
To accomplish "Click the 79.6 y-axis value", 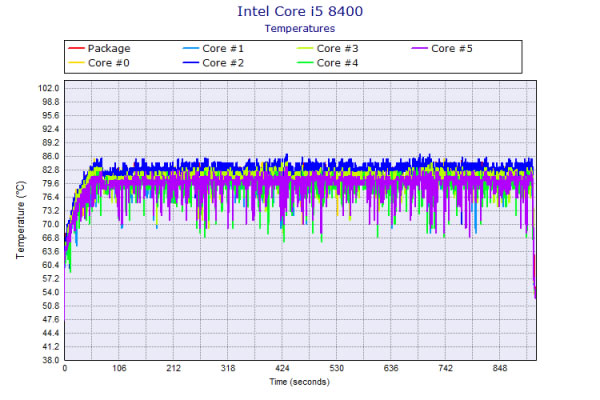I will 51,183.
